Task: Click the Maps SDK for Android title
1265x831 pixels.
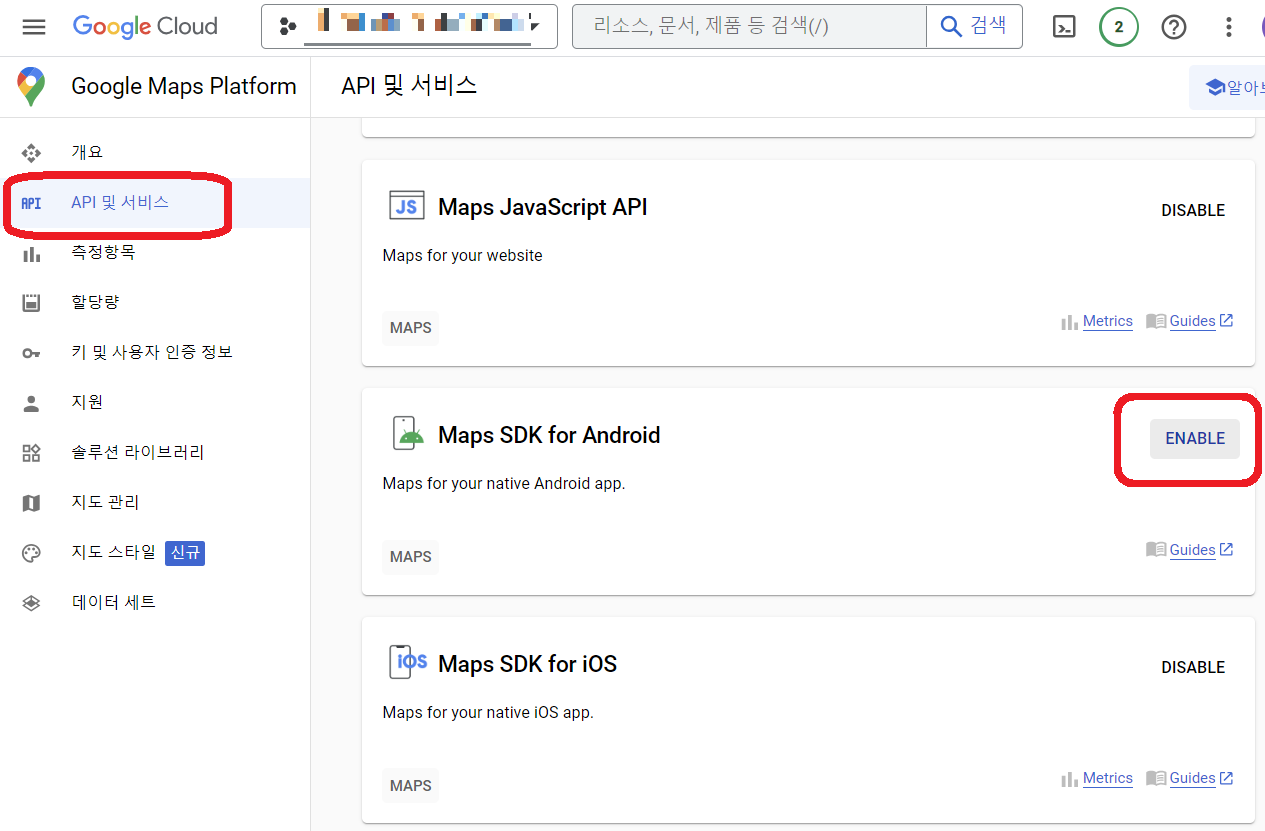Action: (549, 435)
